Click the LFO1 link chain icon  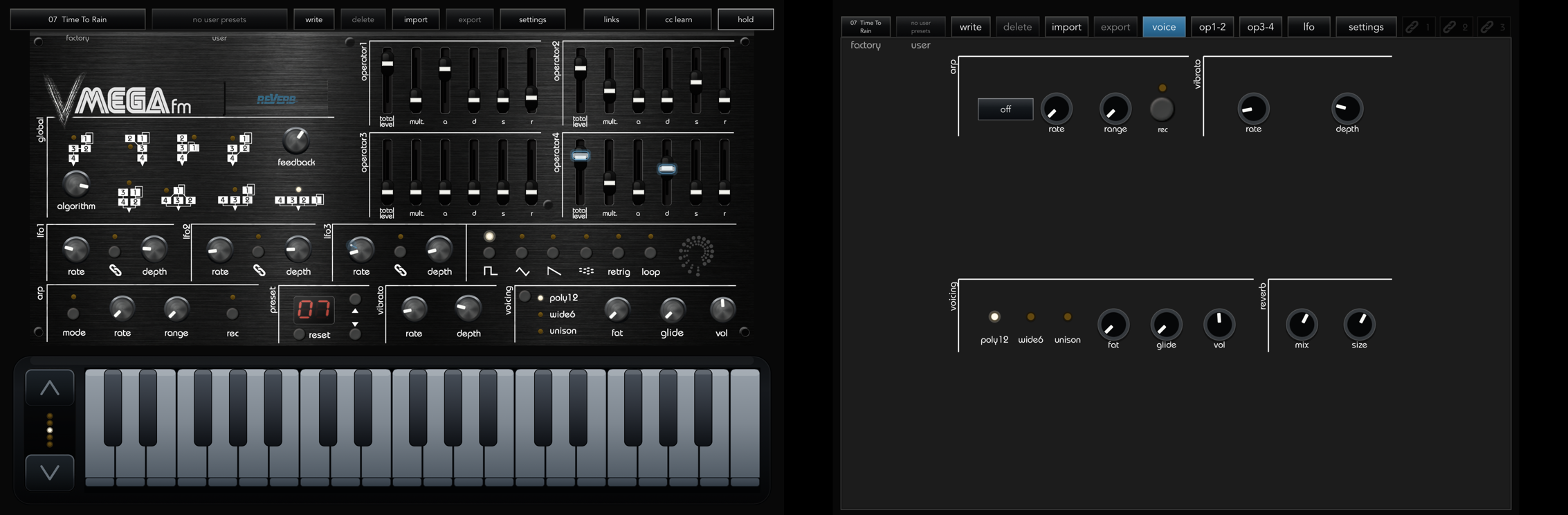[x=116, y=271]
